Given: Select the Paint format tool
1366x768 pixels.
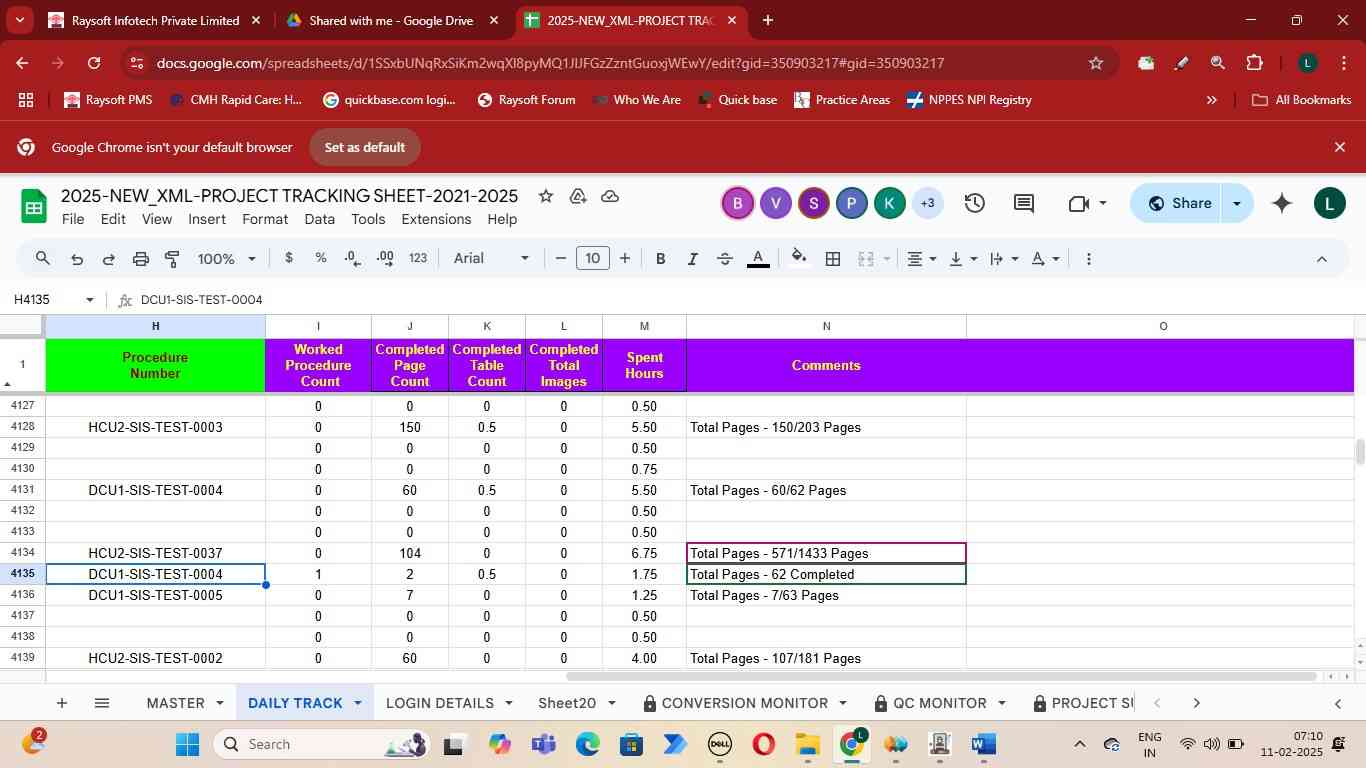Looking at the screenshot, I should tap(172, 258).
